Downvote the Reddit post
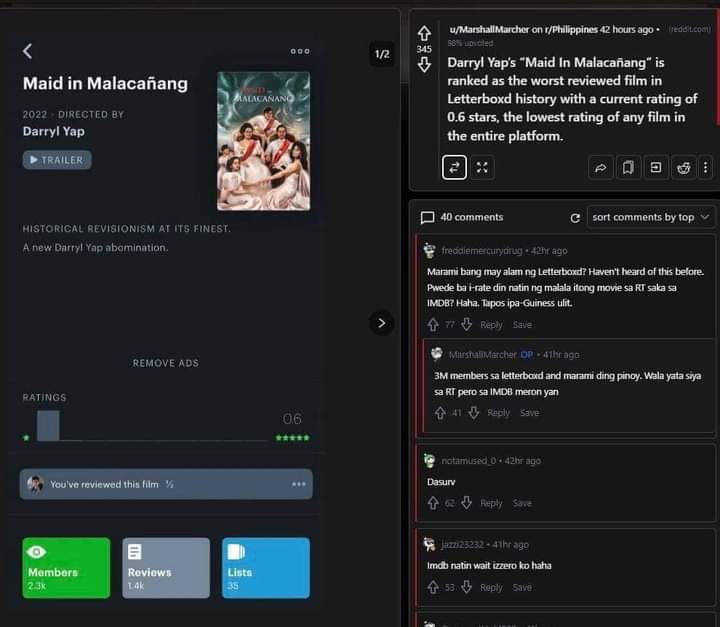 click(x=424, y=65)
